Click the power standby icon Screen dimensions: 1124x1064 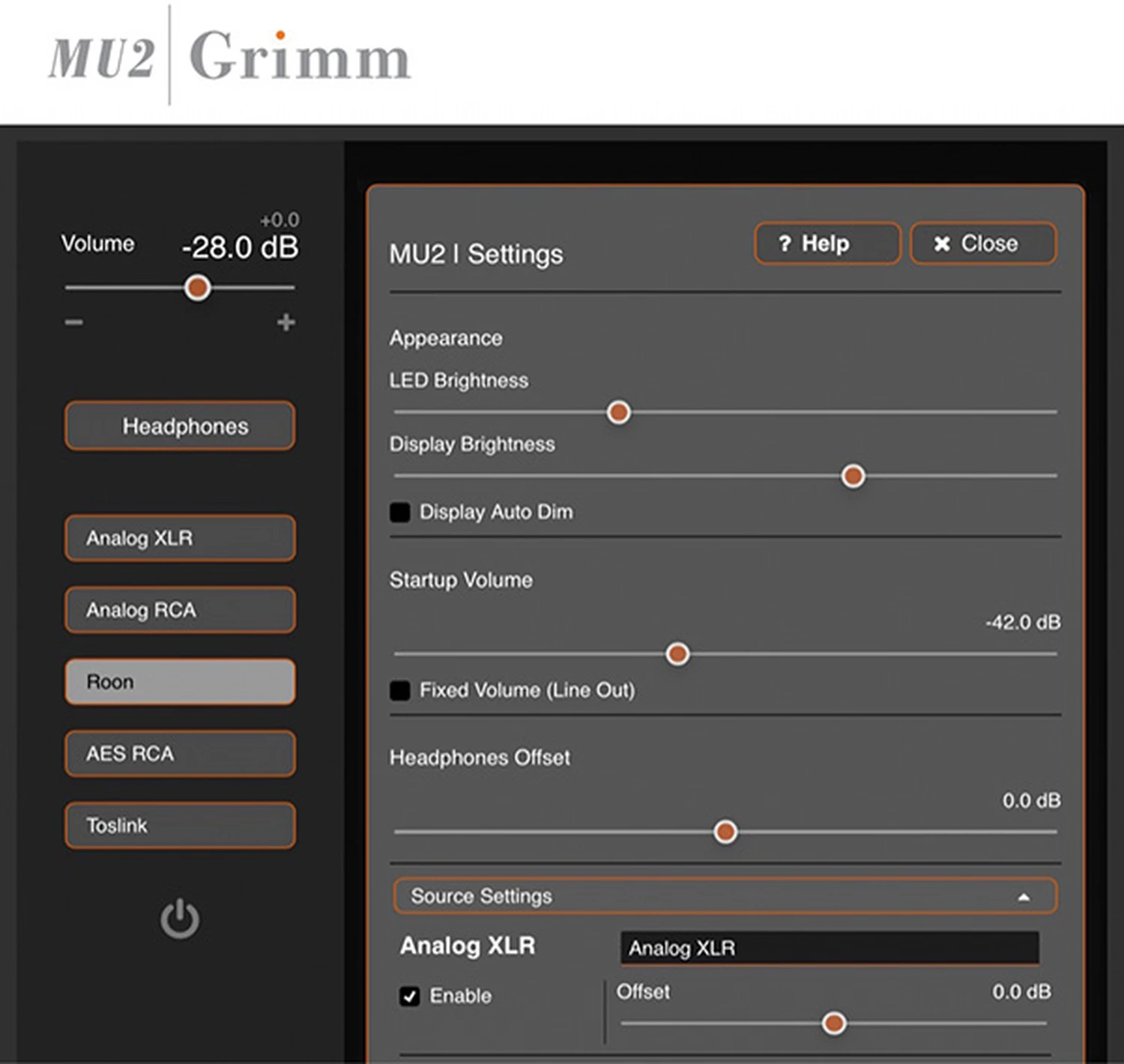[180, 919]
